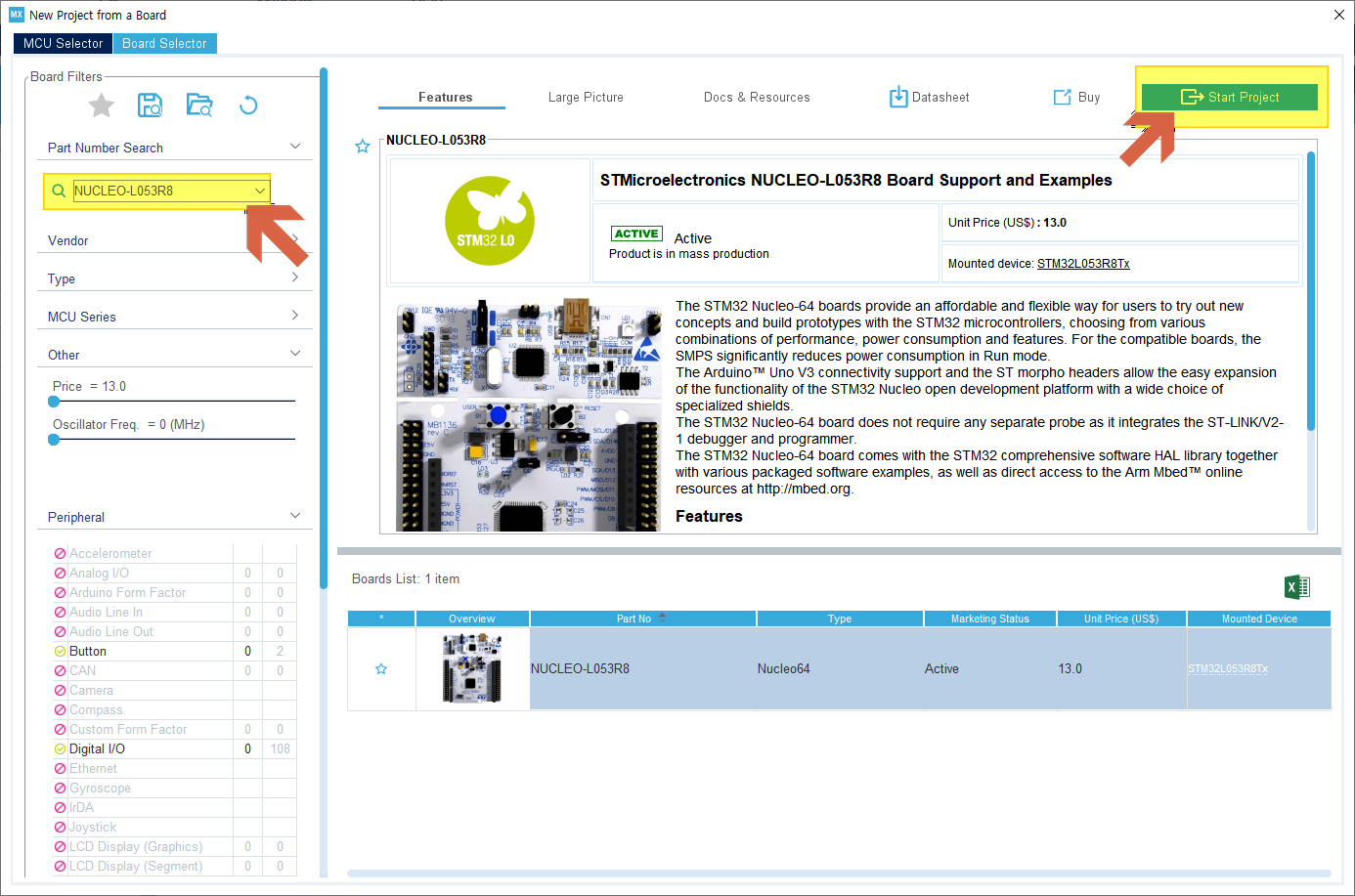Open the STM32L053R8Tx link in boards table
The height and width of the screenshot is (896, 1355).
coord(1228,669)
